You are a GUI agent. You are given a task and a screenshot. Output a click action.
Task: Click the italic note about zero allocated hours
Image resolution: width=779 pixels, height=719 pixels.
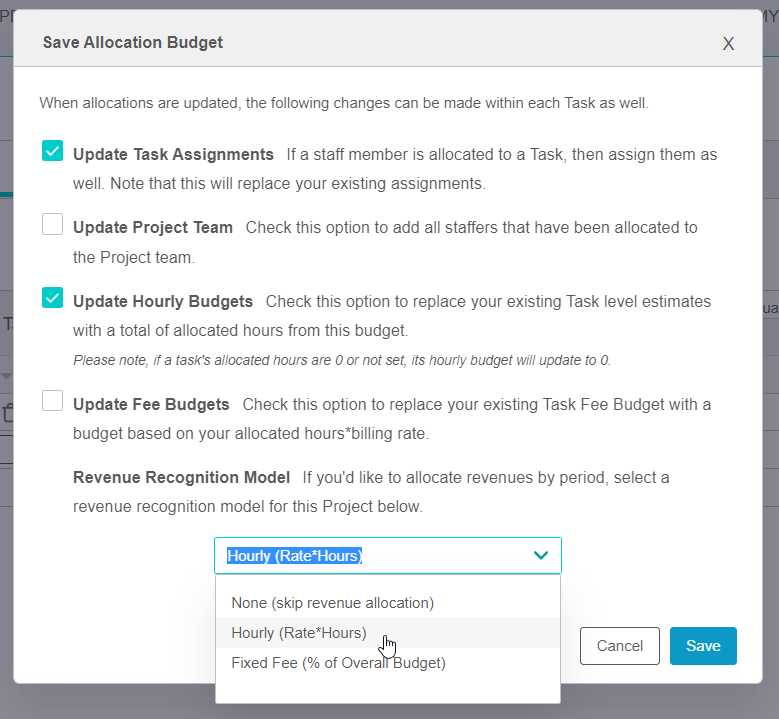[x=341, y=360]
